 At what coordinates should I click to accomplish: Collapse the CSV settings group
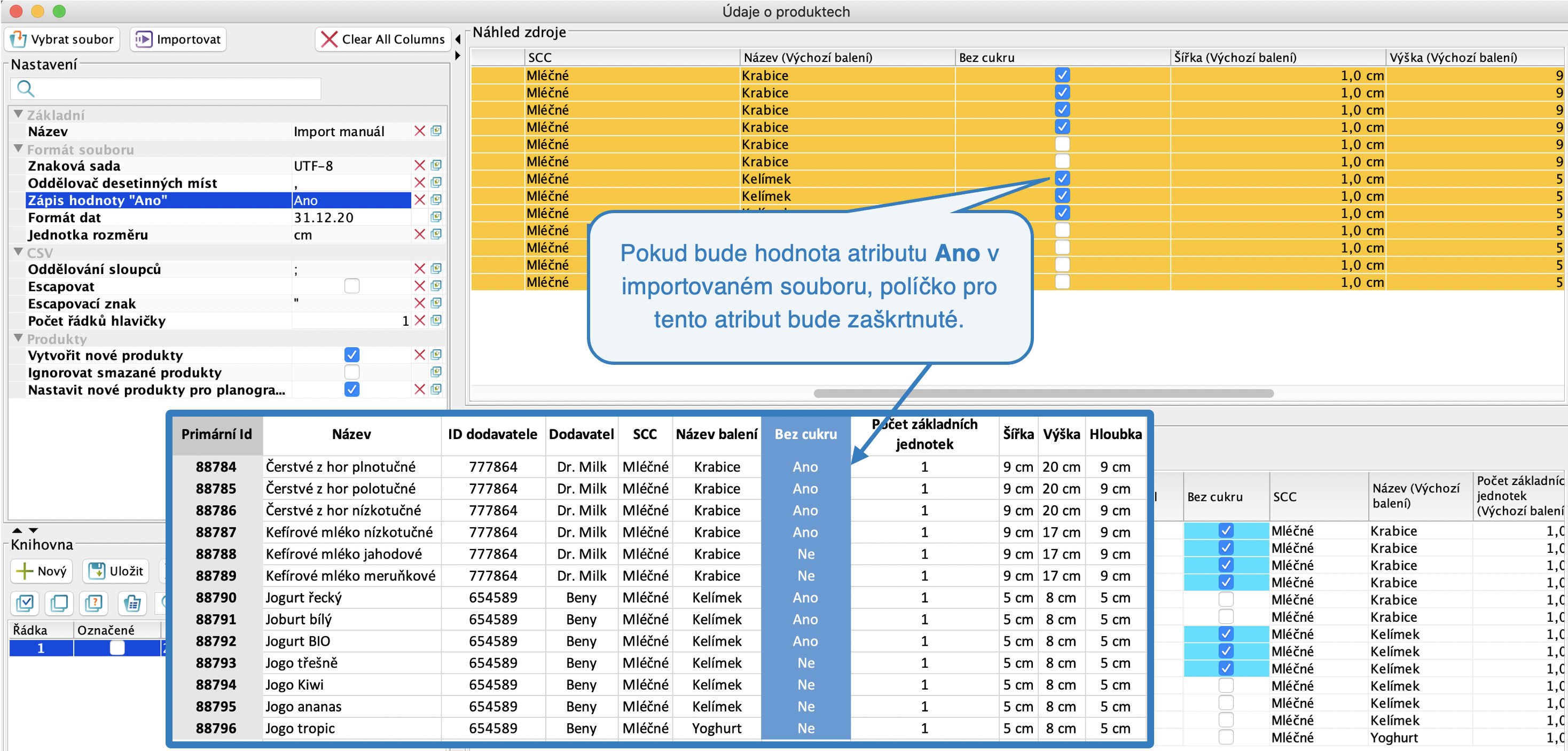point(18,252)
